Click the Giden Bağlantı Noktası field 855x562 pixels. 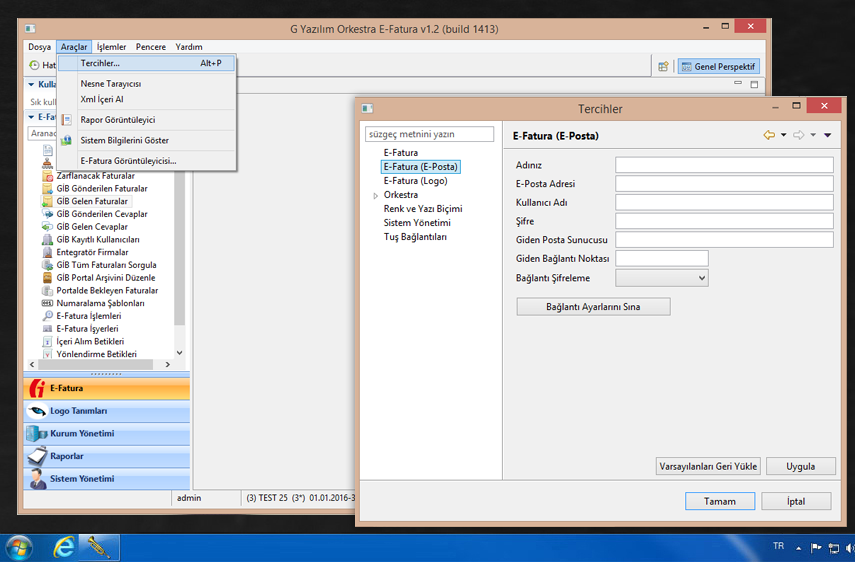point(662,258)
